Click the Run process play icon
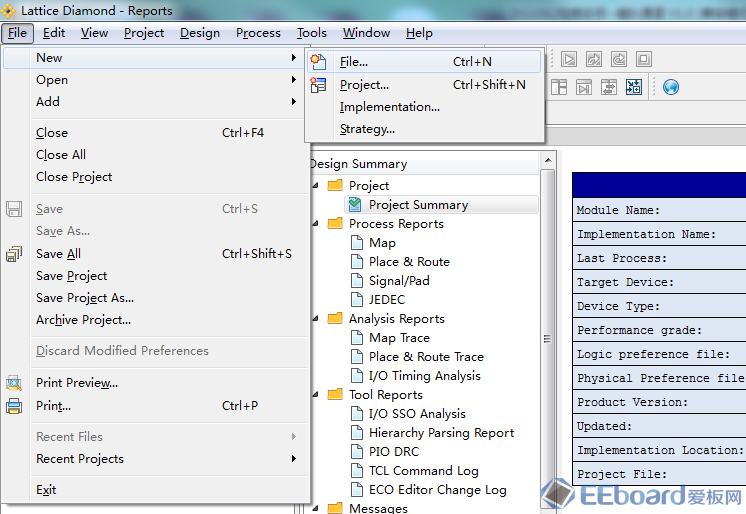This screenshot has width=746, height=514. pyautogui.click(x=569, y=59)
